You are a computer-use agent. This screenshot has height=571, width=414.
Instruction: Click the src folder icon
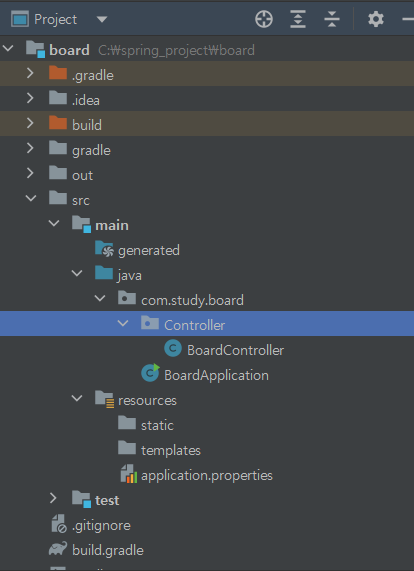pyautogui.click(x=58, y=198)
